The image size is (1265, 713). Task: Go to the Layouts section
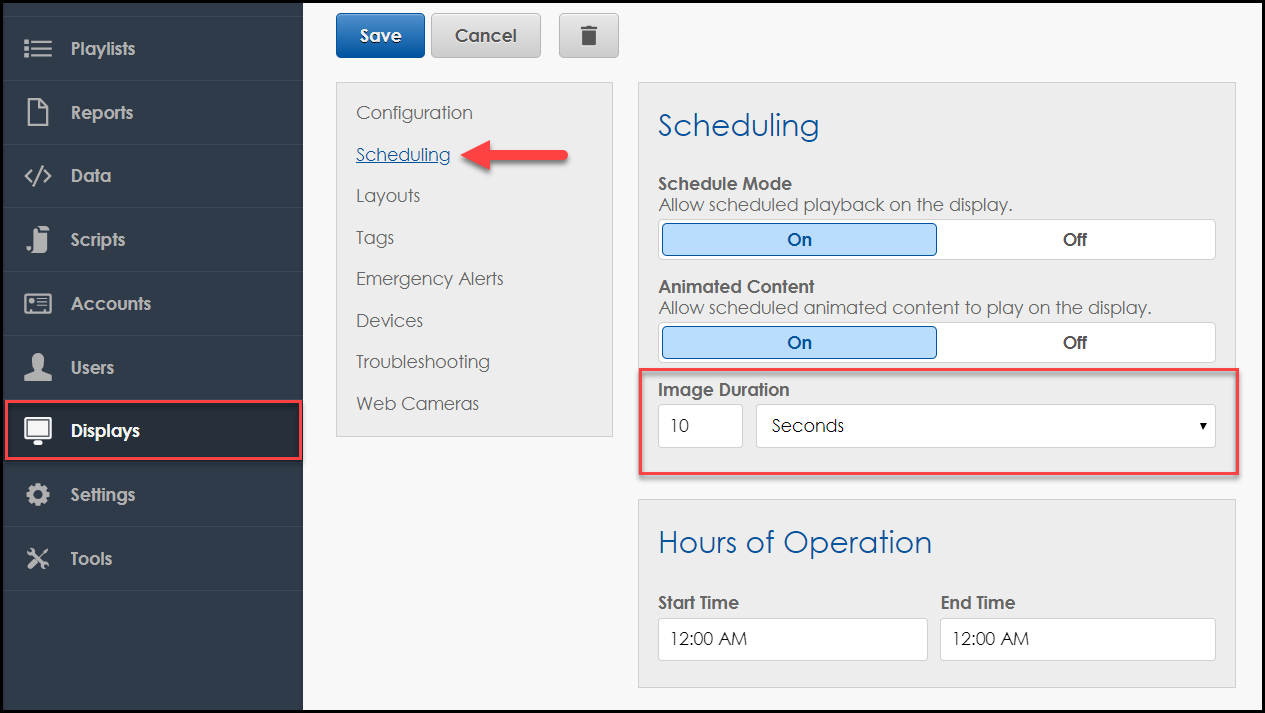(388, 196)
